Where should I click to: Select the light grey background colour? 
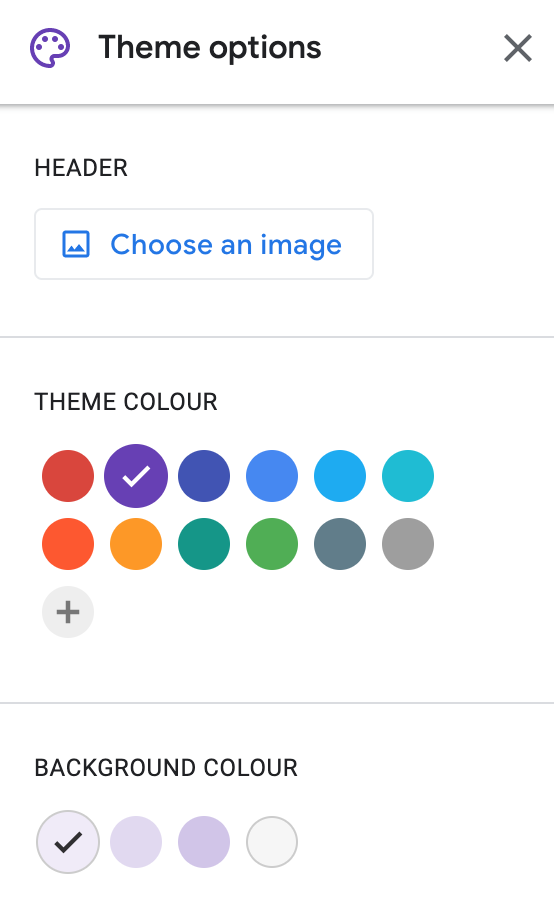pyautogui.click(x=271, y=842)
